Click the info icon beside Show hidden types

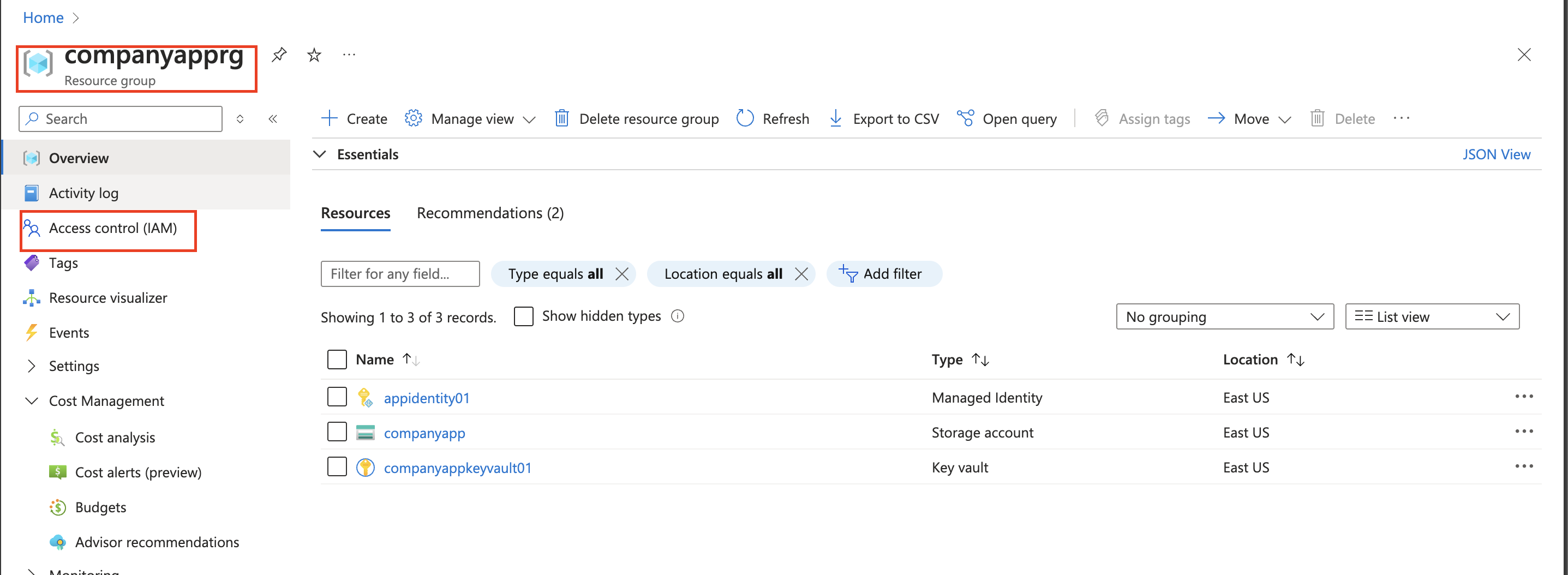click(x=678, y=316)
